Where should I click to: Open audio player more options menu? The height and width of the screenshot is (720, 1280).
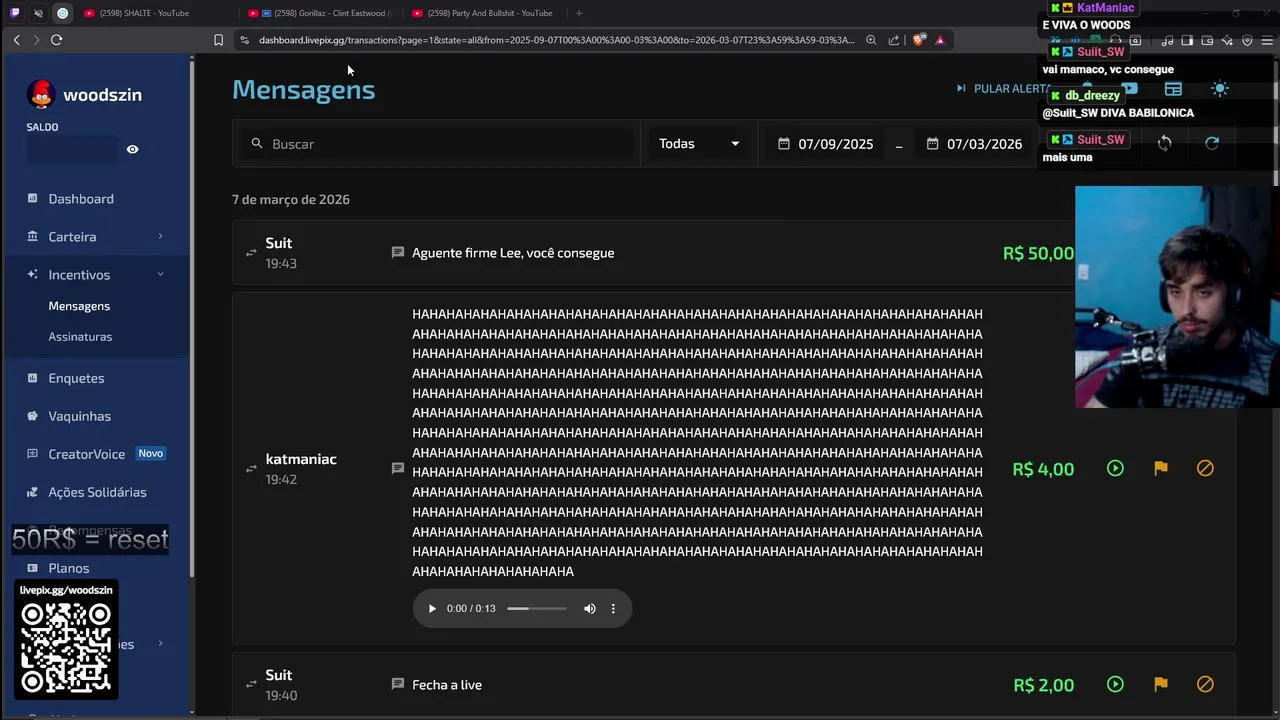coord(613,608)
